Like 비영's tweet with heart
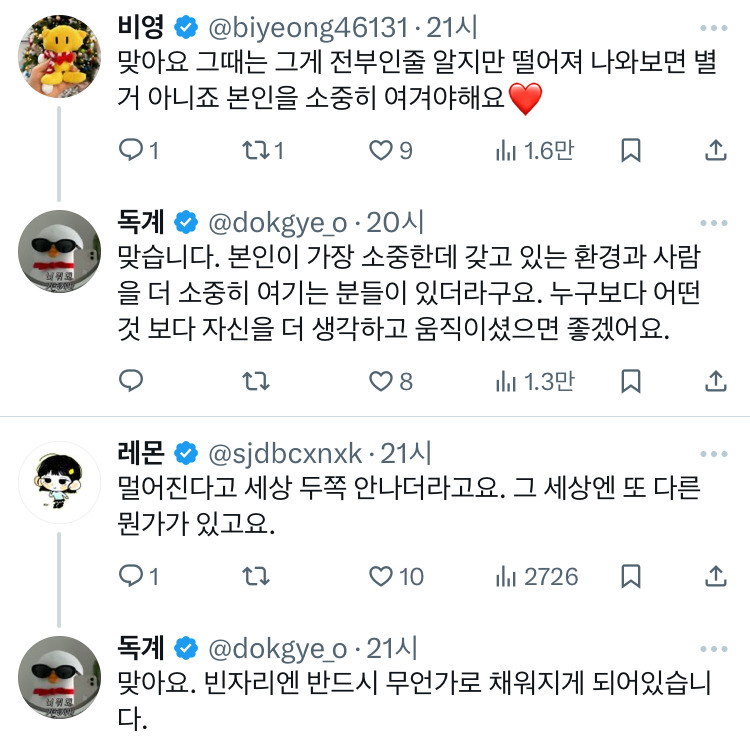Viewport: 750px width, 745px height. 381,151
